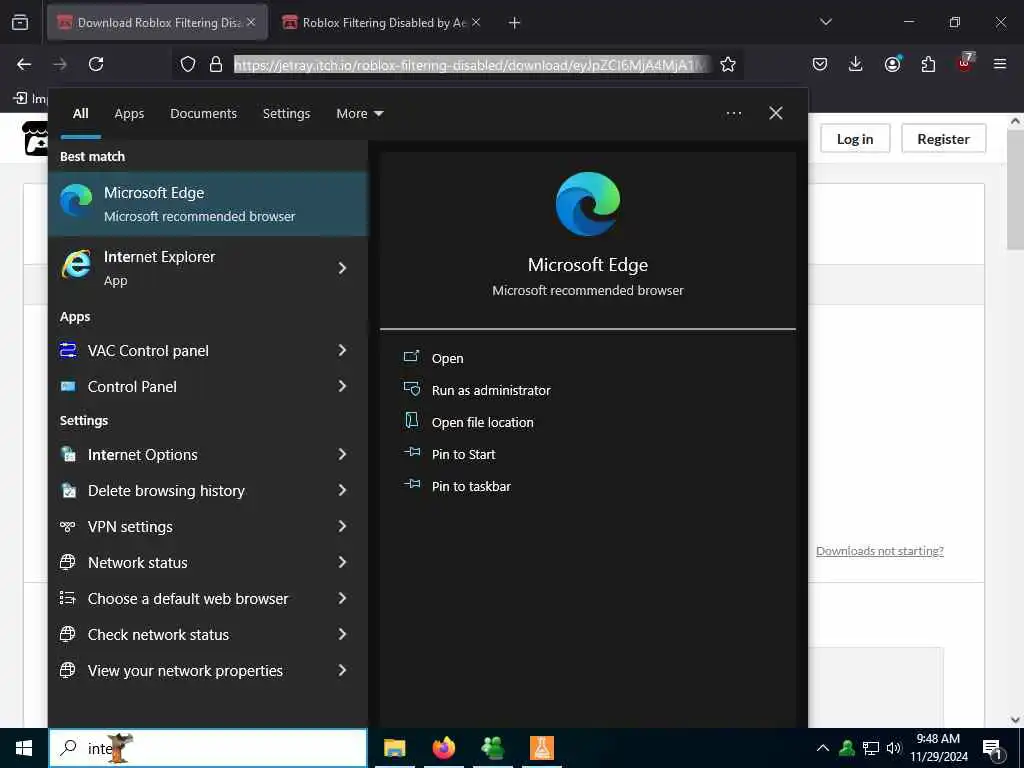
Task: Expand Internet Explorer result arrow
Action: coord(342,268)
